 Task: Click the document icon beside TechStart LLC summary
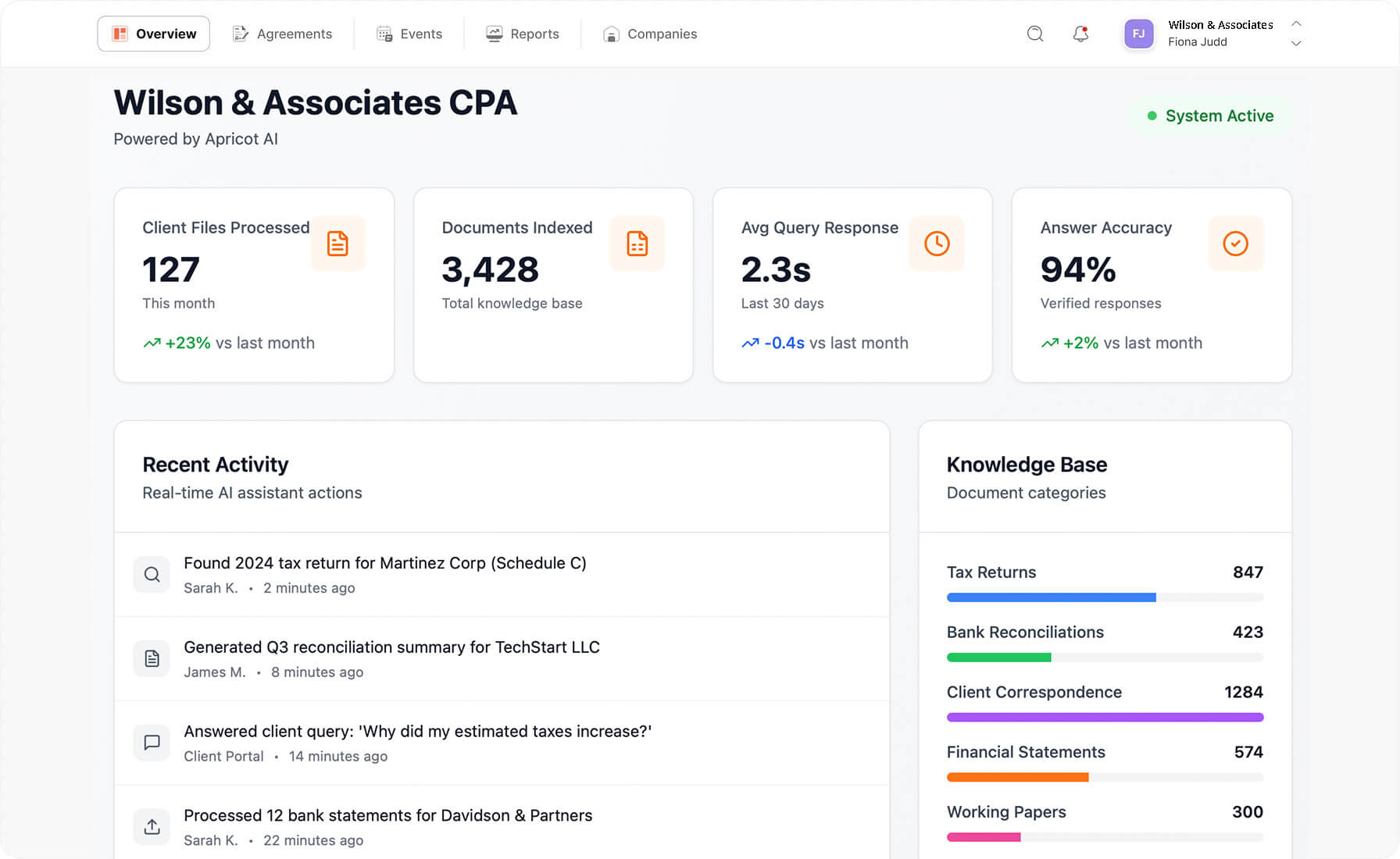pyautogui.click(x=152, y=658)
